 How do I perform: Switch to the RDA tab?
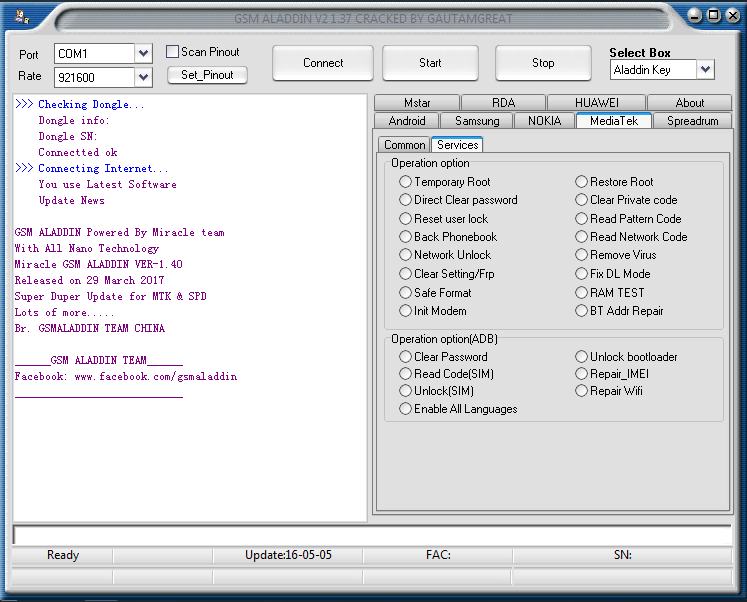point(504,103)
